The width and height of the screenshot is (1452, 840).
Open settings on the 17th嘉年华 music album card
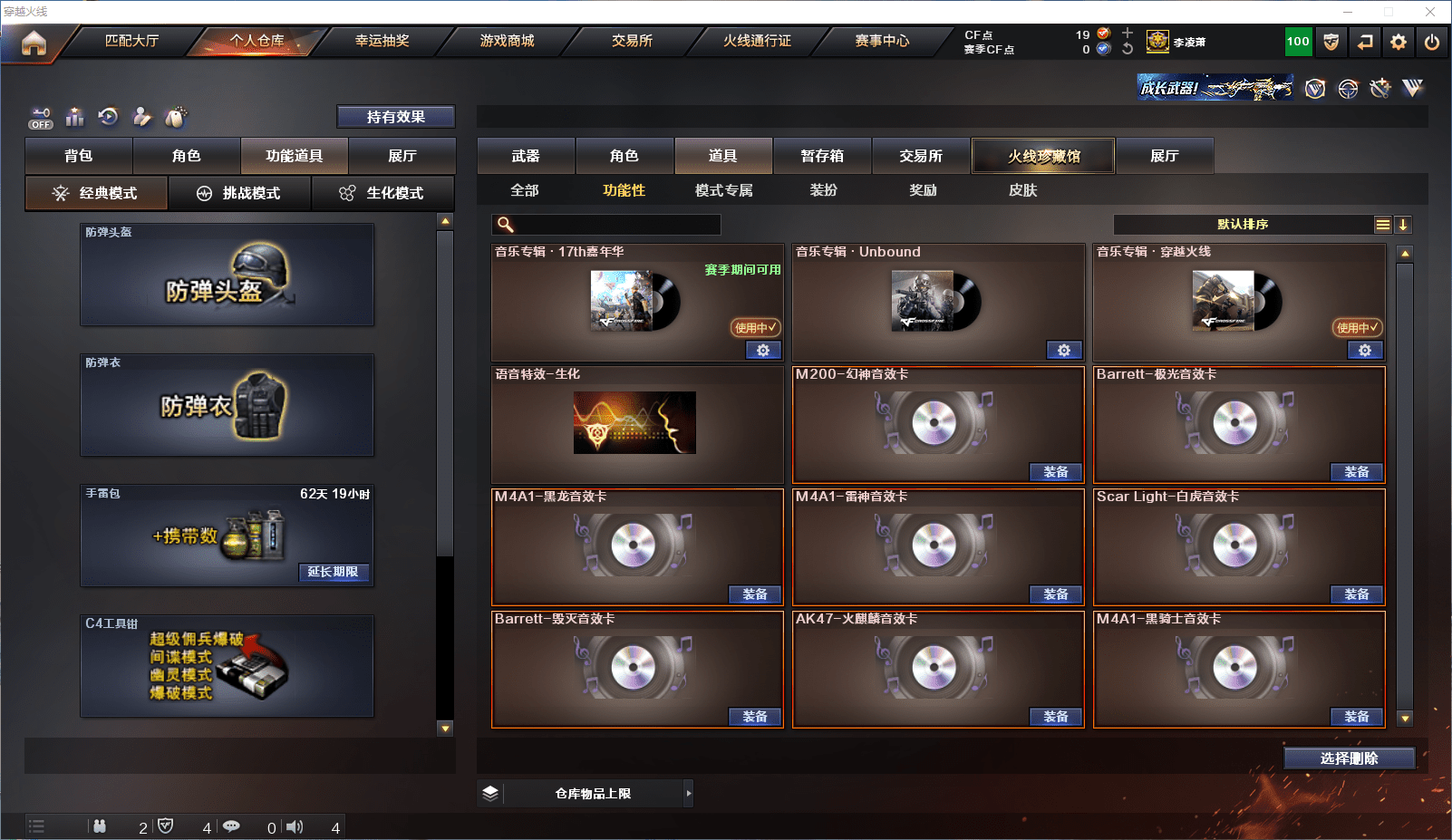click(763, 350)
